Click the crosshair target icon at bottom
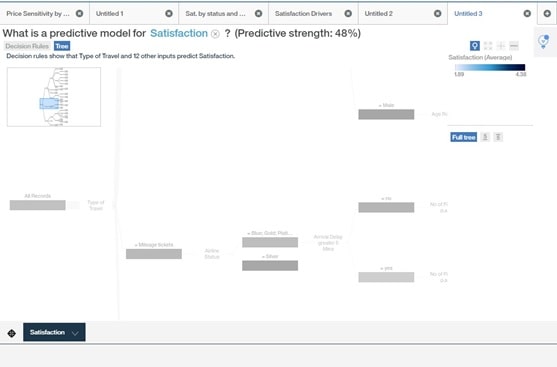Screen dimensions: 557x367 point(11,333)
